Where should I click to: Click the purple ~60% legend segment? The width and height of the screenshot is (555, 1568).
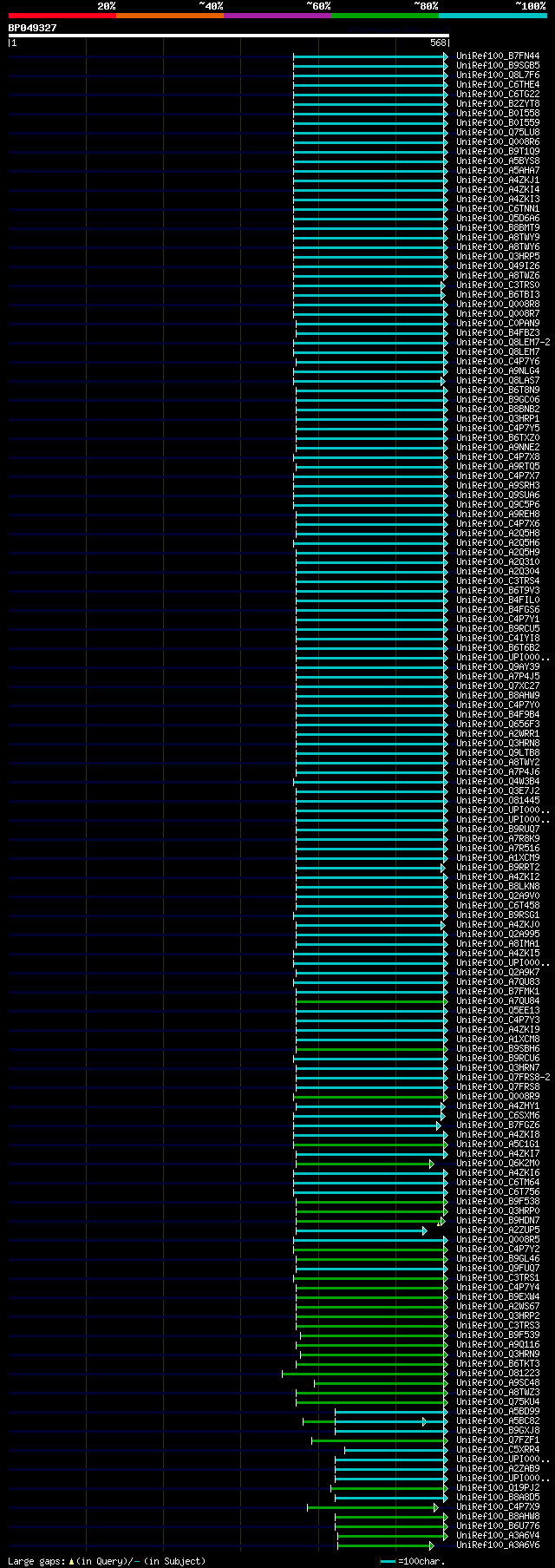[277, 15]
